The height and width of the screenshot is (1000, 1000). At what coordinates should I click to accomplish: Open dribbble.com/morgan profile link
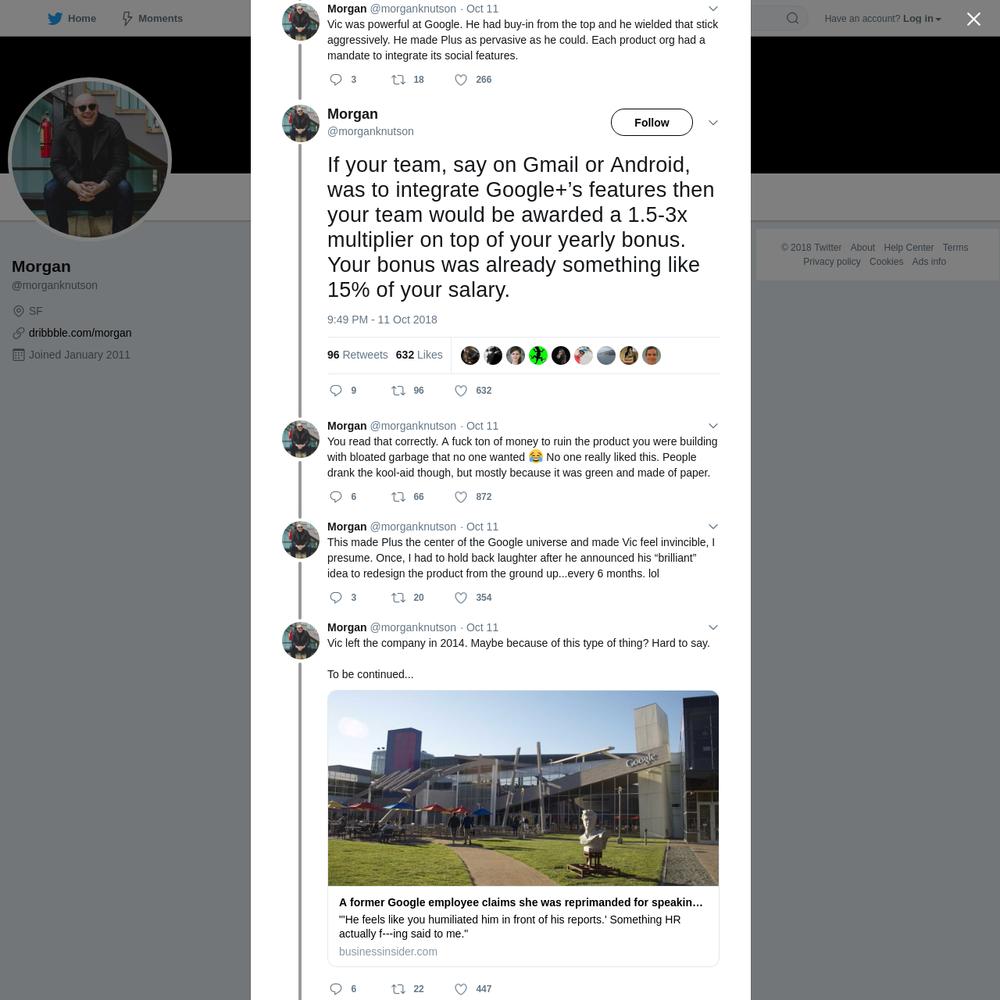point(80,333)
